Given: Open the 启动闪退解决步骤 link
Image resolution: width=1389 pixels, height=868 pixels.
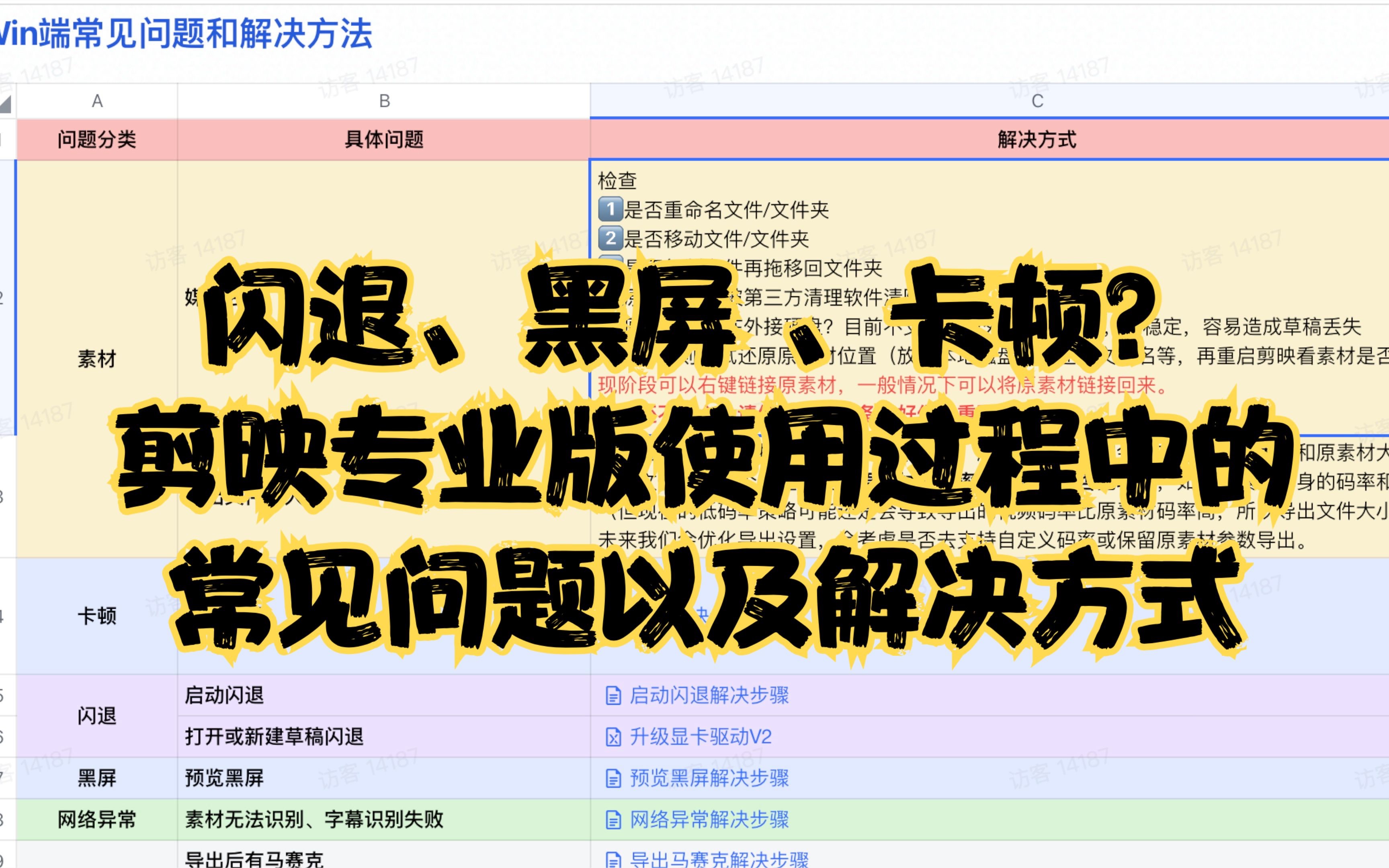Looking at the screenshot, I should click(x=709, y=696).
